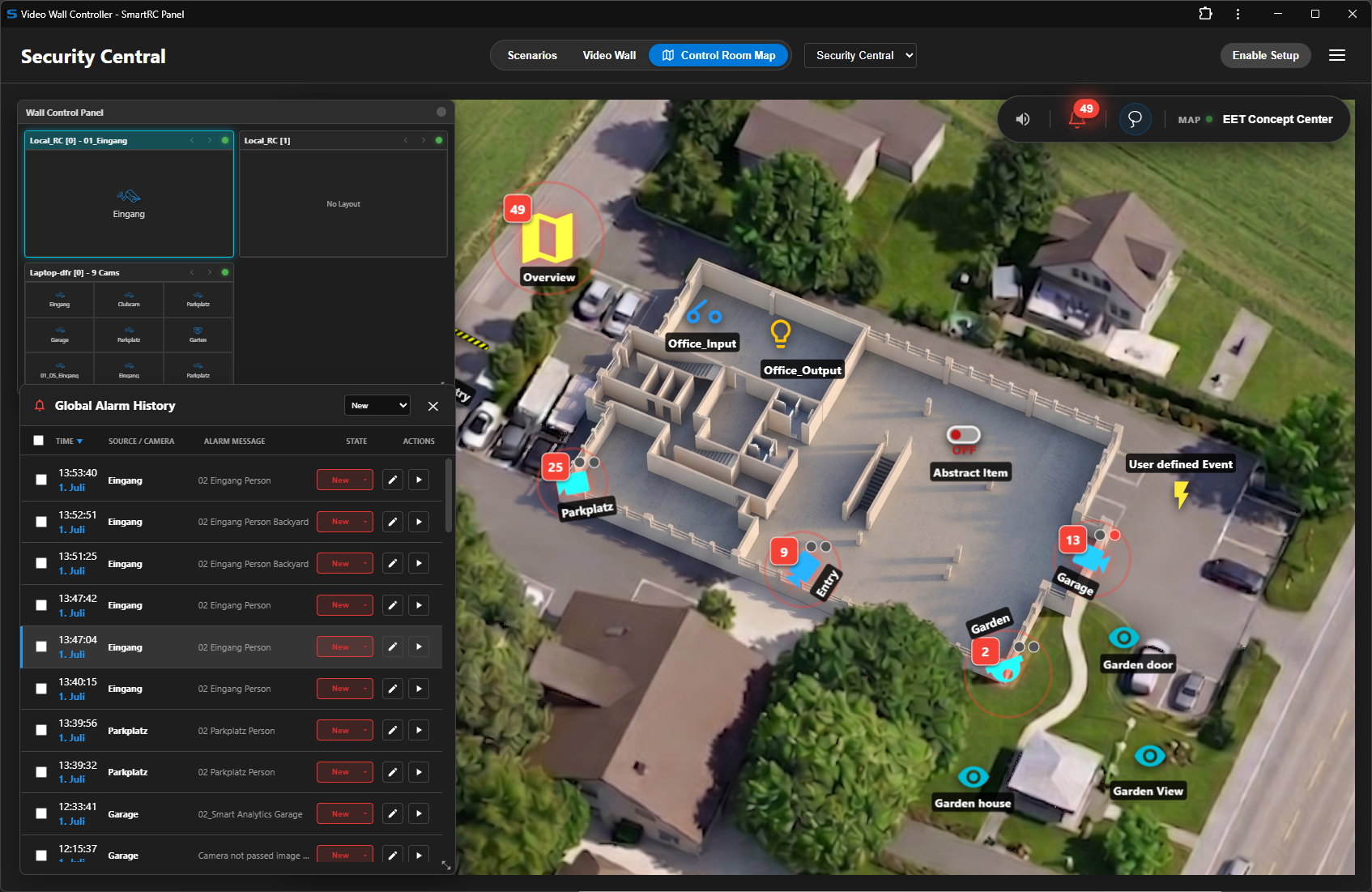Click the map search magnifier icon
Screen dimensions: 1372x892
pyautogui.click(x=1135, y=119)
